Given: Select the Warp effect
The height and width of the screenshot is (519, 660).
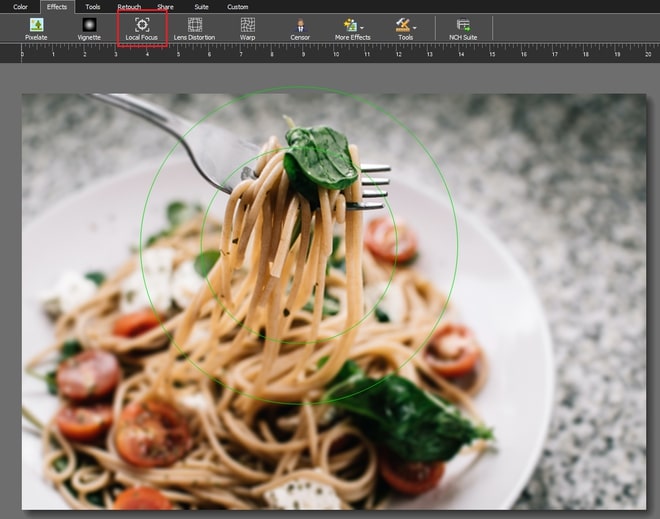Looking at the screenshot, I should 248,29.
